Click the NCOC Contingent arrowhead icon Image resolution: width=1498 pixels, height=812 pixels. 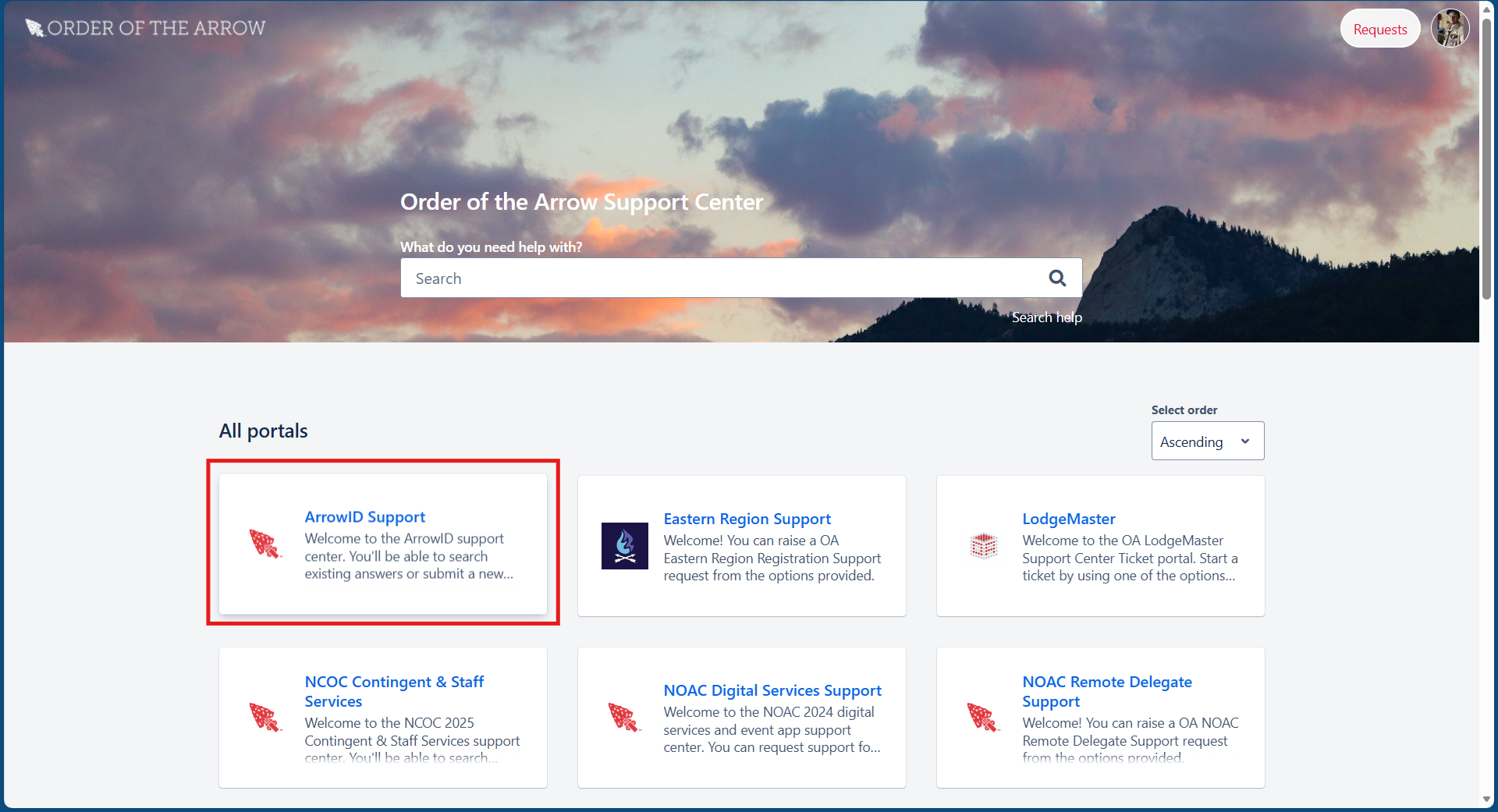click(264, 717)
